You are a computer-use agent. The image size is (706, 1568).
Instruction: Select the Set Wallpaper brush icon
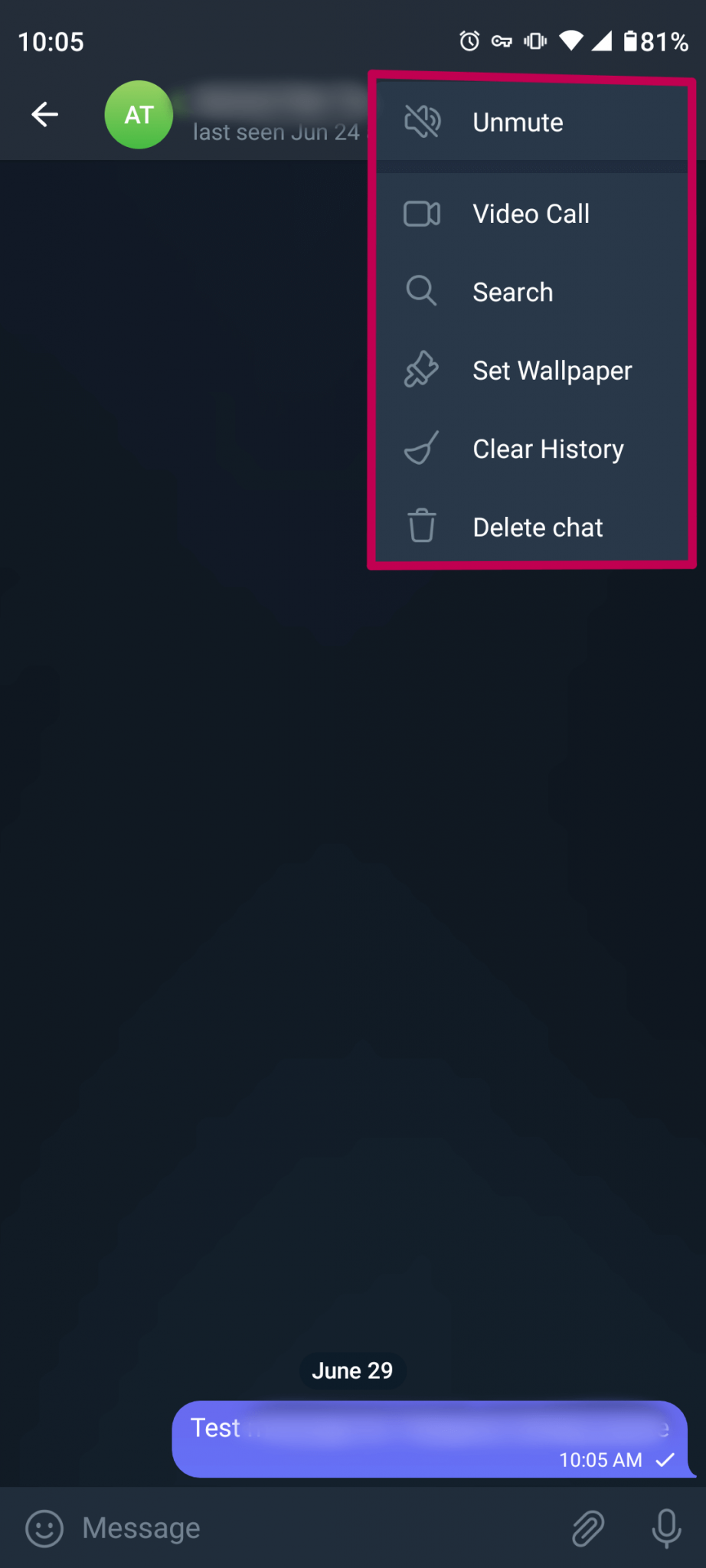(x=422, y=370)
